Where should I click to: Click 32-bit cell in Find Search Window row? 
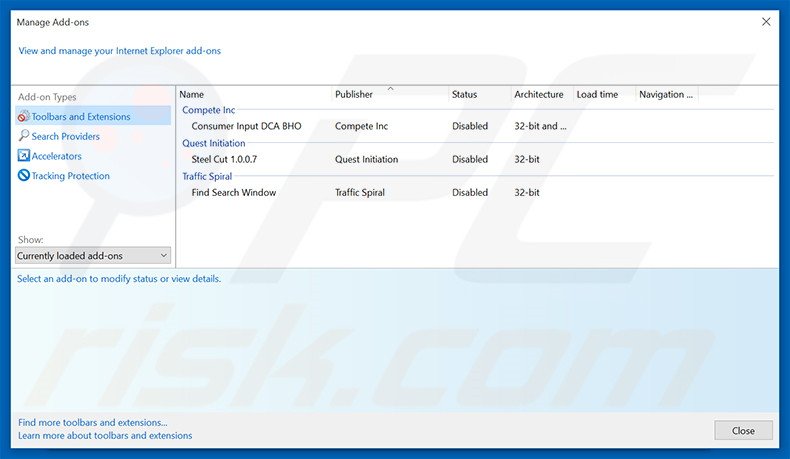(x=526, y=192)
